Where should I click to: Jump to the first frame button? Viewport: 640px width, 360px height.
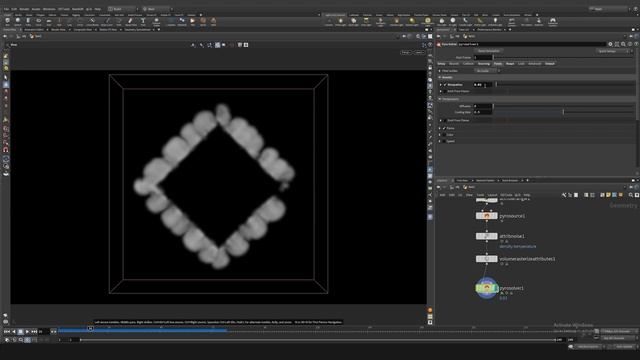point(7,332)
